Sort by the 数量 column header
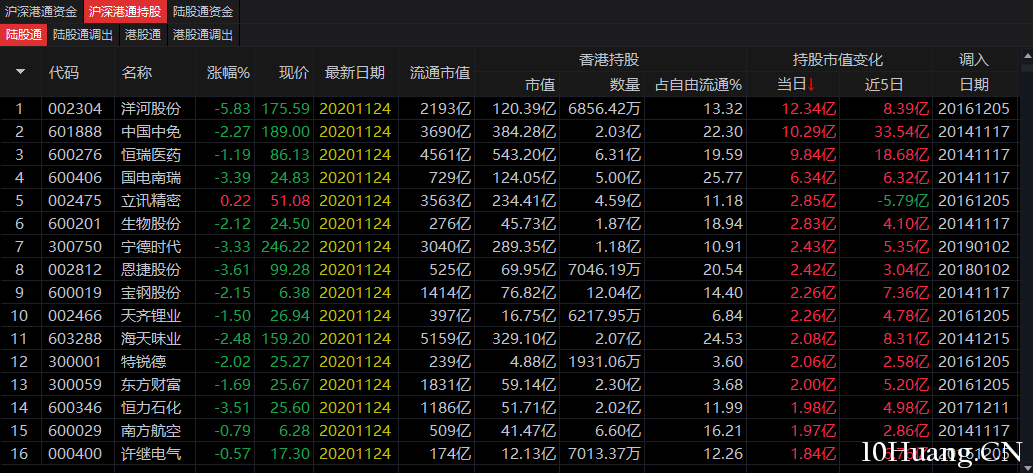1033x473 pixels. (x=625, y=84)
